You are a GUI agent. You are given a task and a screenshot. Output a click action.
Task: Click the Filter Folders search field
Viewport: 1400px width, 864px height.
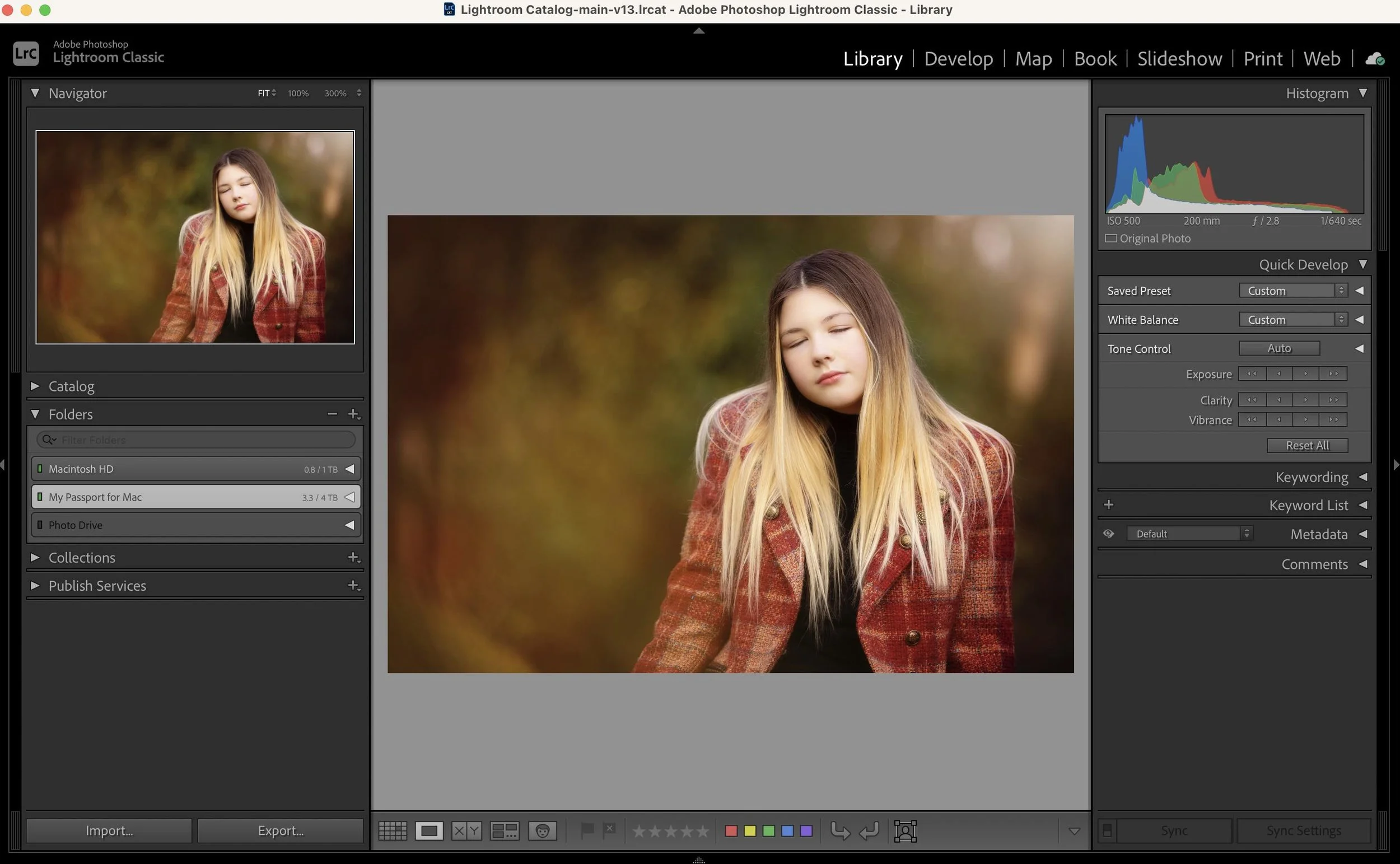pos(206,440)
